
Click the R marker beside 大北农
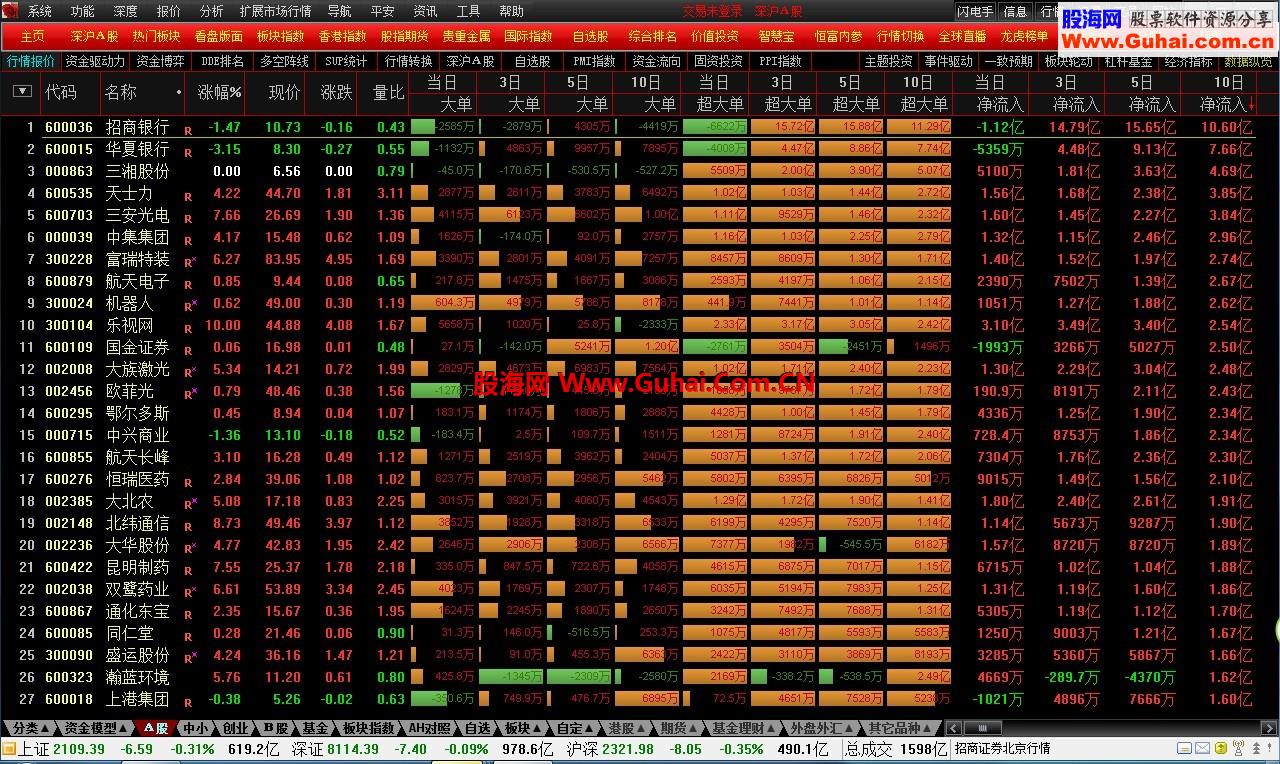189,504
